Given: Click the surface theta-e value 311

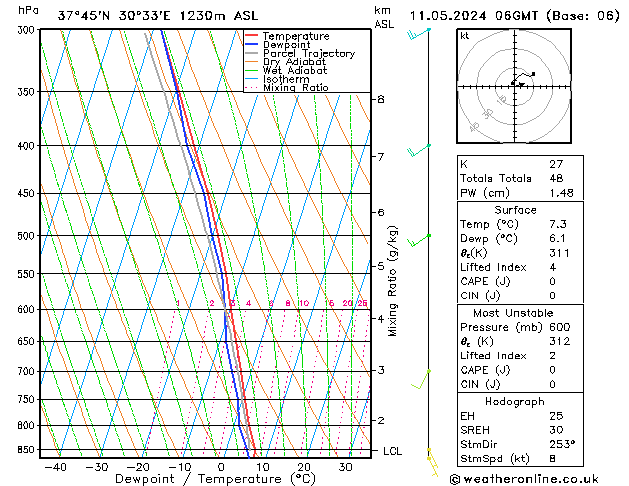Looking at the screenshot, I should click(x=560, y=253).
